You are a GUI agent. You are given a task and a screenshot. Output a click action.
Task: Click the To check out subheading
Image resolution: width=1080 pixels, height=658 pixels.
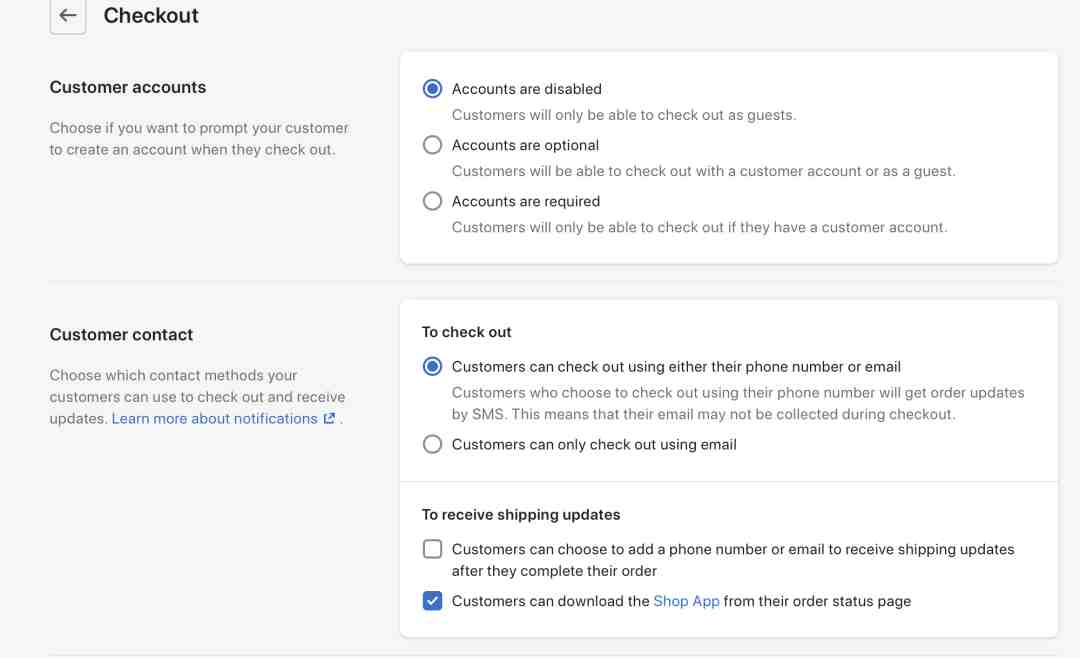pos(466,332)
